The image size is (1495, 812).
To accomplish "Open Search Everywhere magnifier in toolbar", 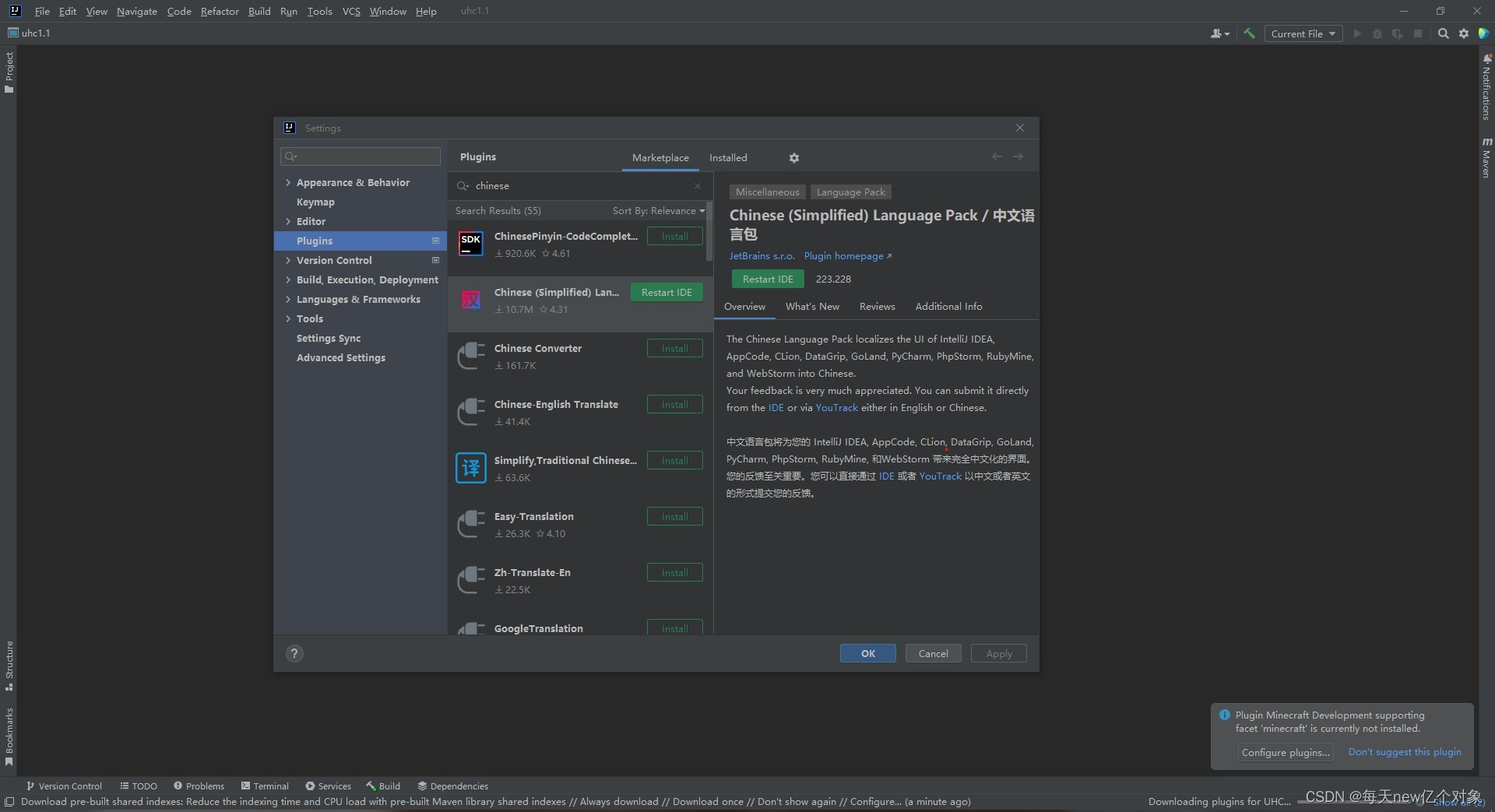I will click(x=1443, y=33).
